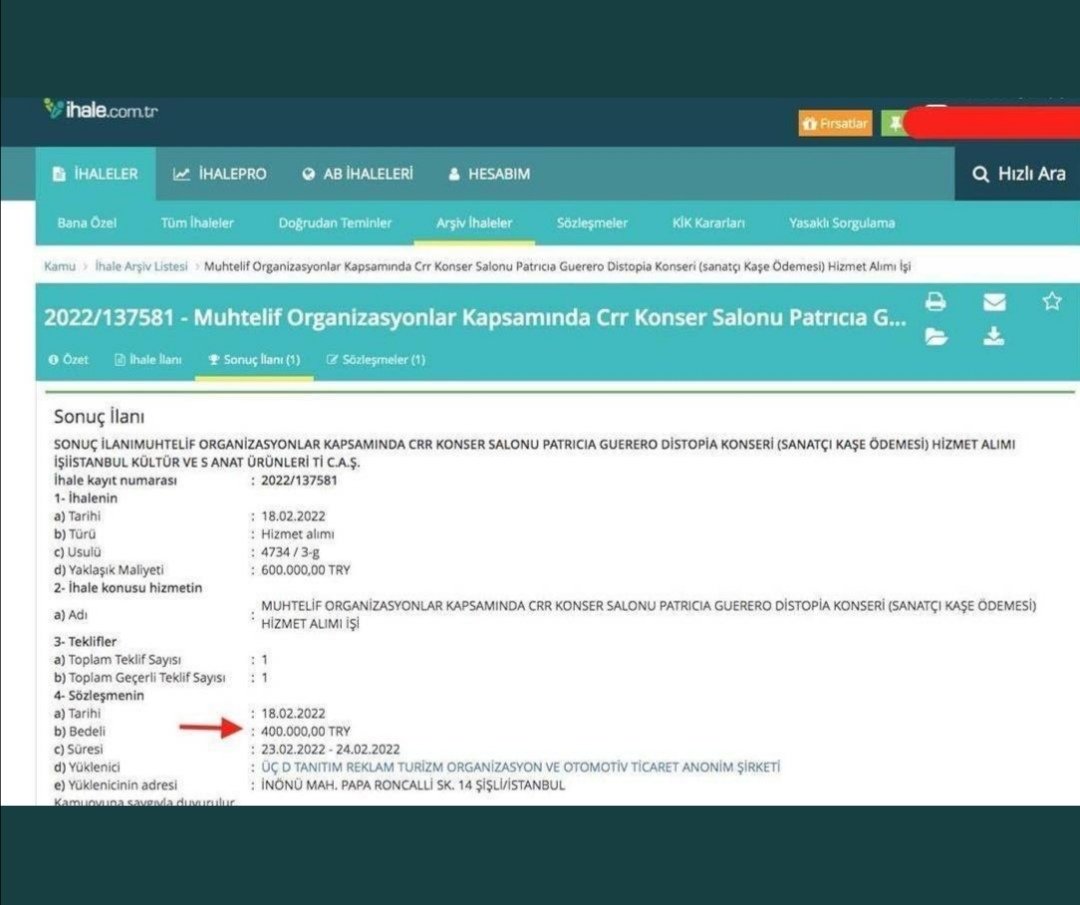1080x905 pixels.
Task: Click Hızlı Ara search button
Action: coord(1019,174)
